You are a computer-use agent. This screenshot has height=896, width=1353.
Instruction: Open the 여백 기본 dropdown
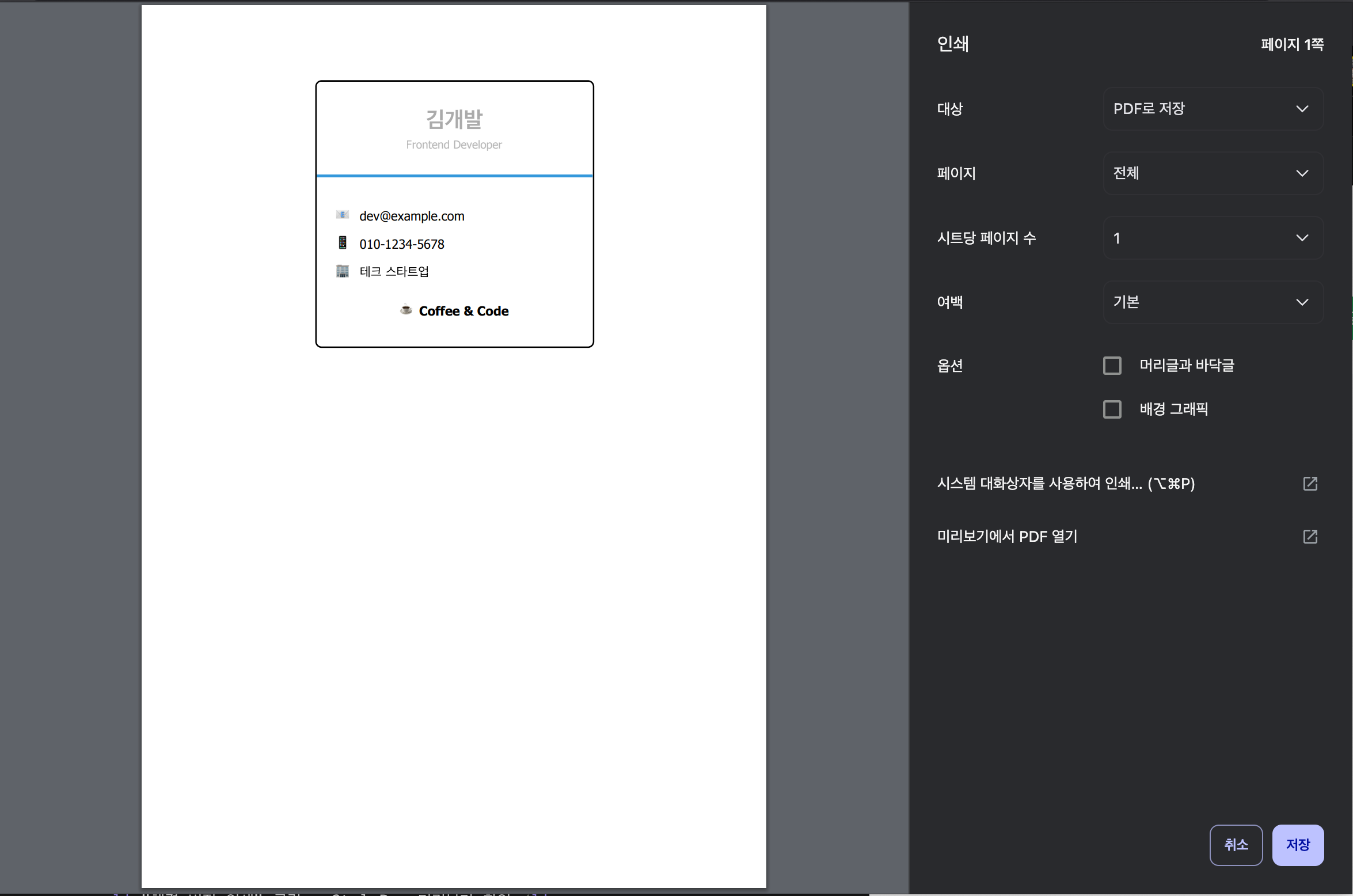[x=1213, y=302]
